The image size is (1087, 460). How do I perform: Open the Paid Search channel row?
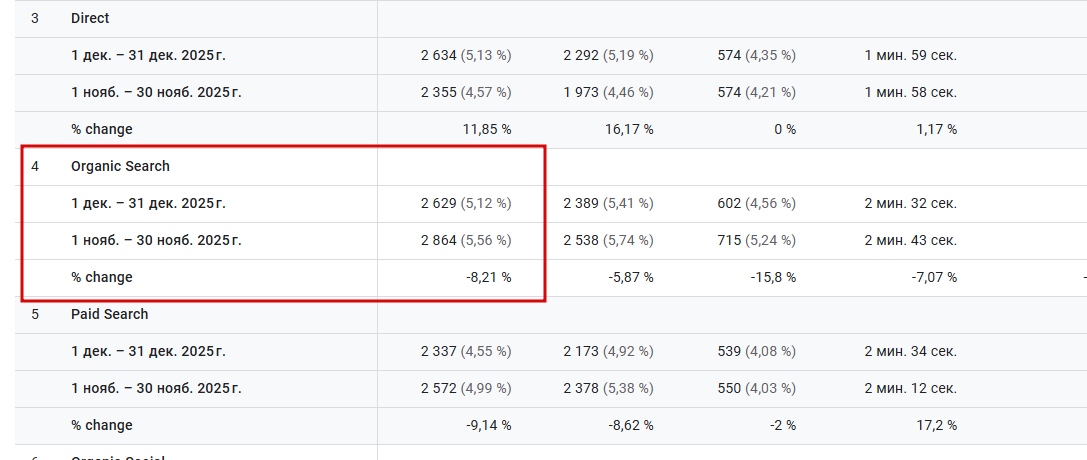coord(109,314)
